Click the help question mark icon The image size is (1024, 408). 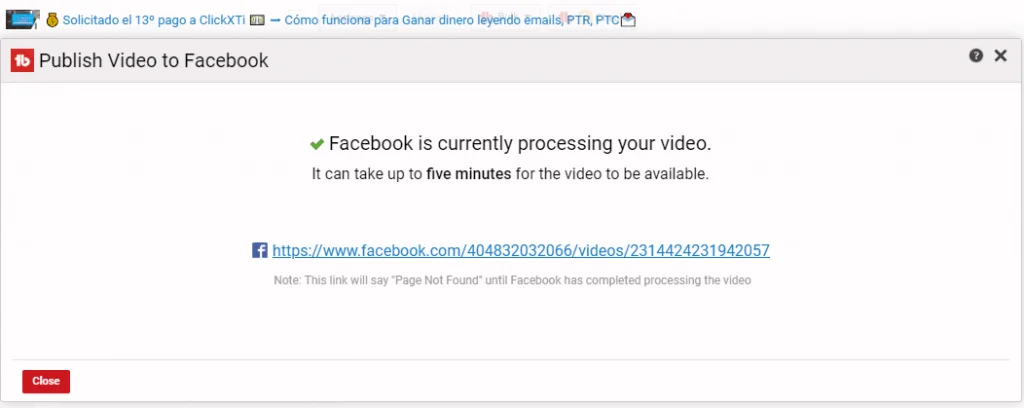(976, 56)
